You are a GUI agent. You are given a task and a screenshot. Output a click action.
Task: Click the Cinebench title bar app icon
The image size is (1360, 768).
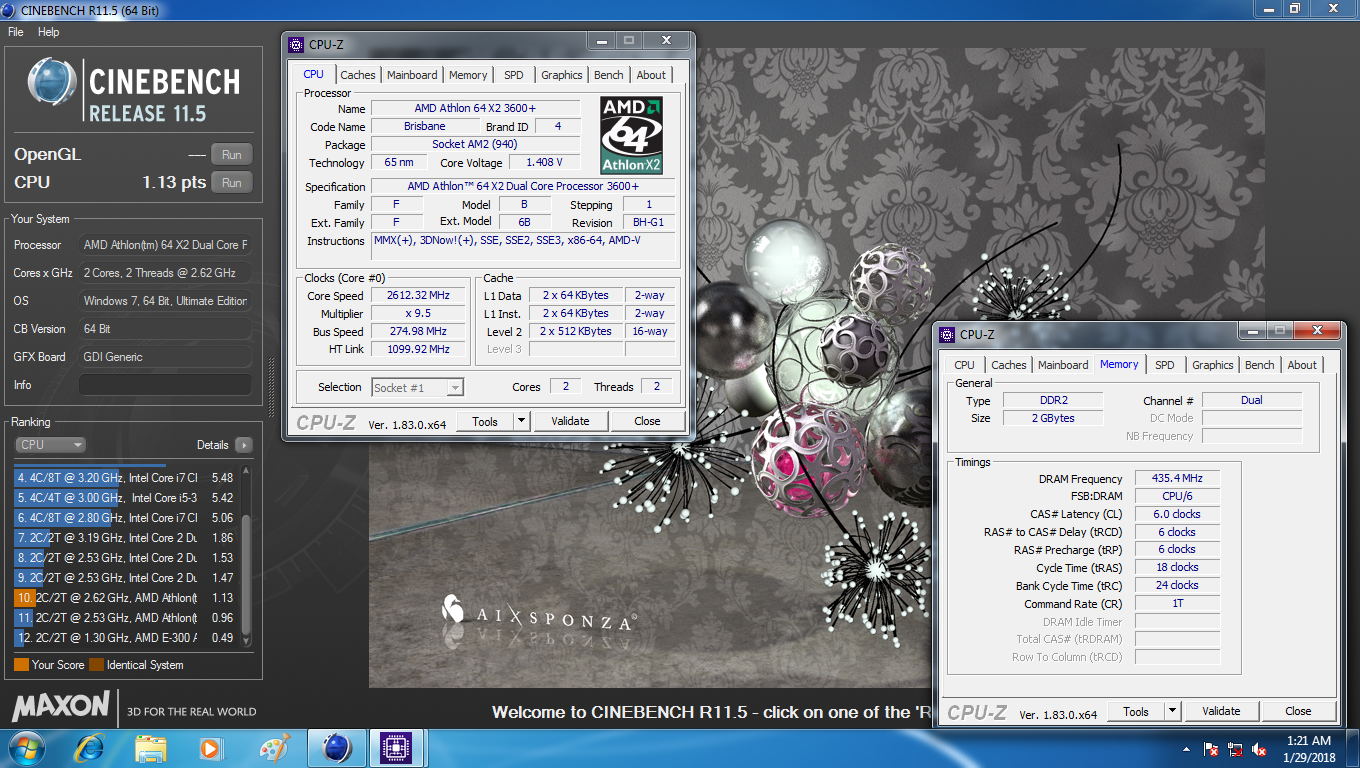[x=9, y=10]
